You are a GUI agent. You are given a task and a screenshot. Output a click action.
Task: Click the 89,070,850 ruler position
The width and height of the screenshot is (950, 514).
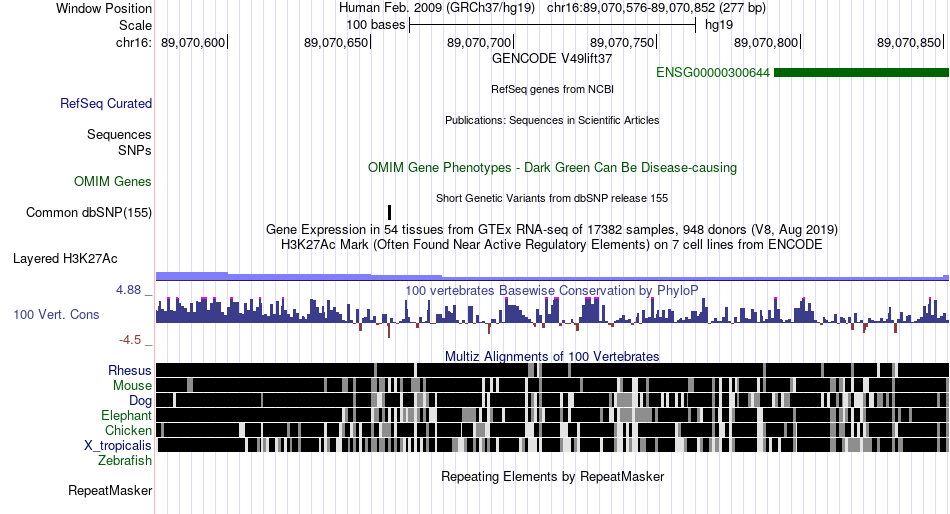[x=909, y=42]
